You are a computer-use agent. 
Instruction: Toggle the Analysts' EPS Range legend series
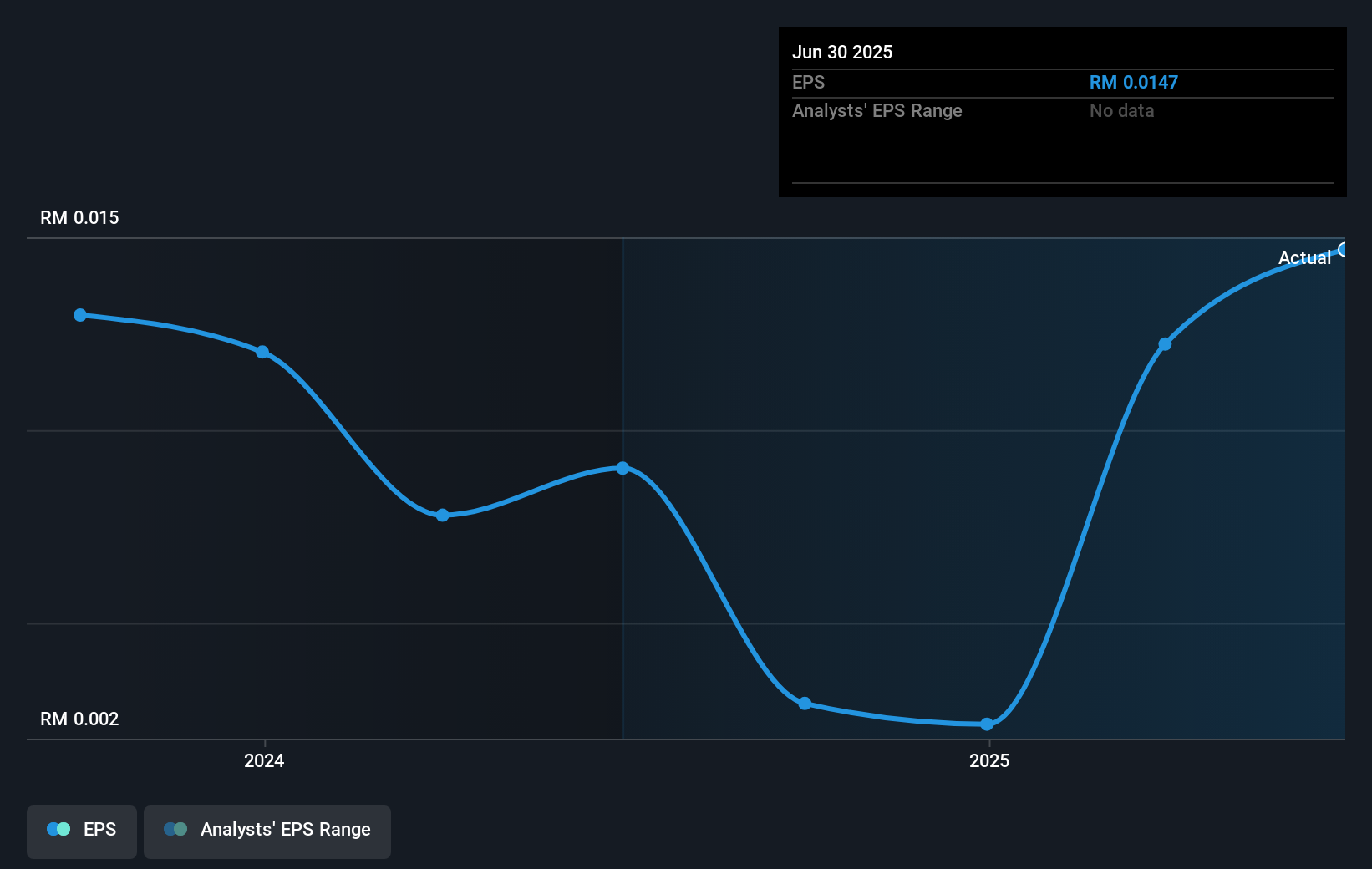(267, 831)
